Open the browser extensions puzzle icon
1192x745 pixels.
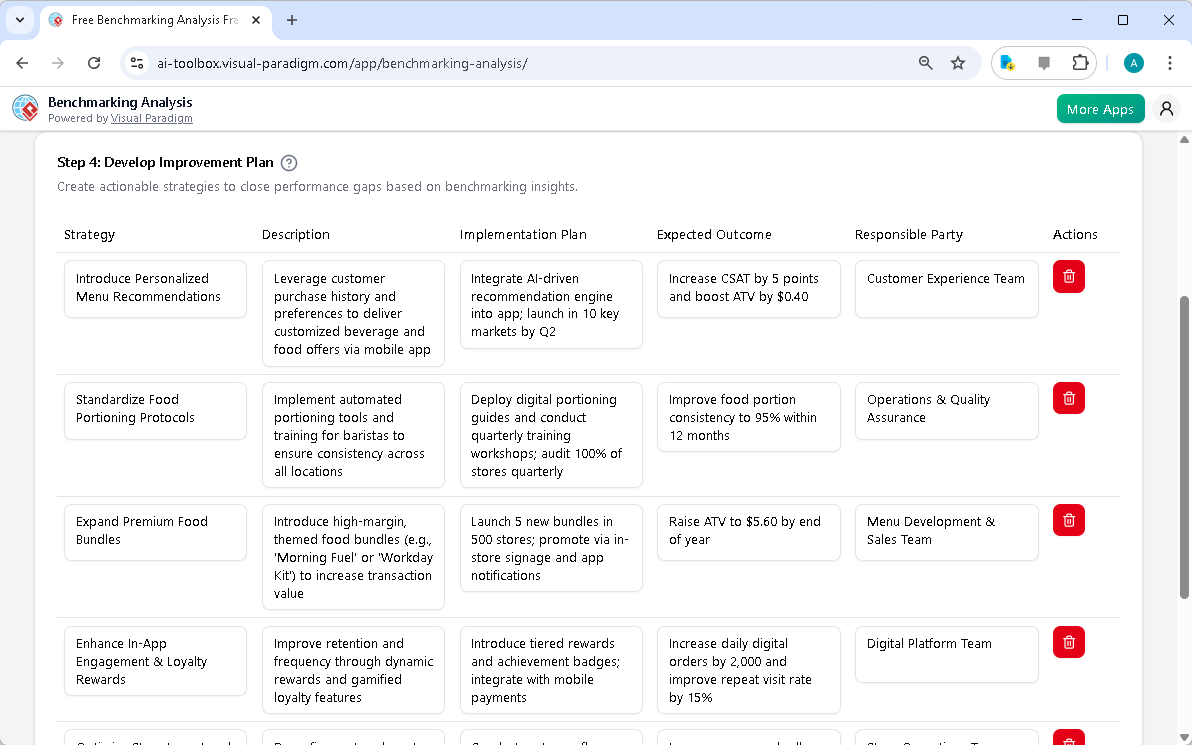click(1080, 62)
